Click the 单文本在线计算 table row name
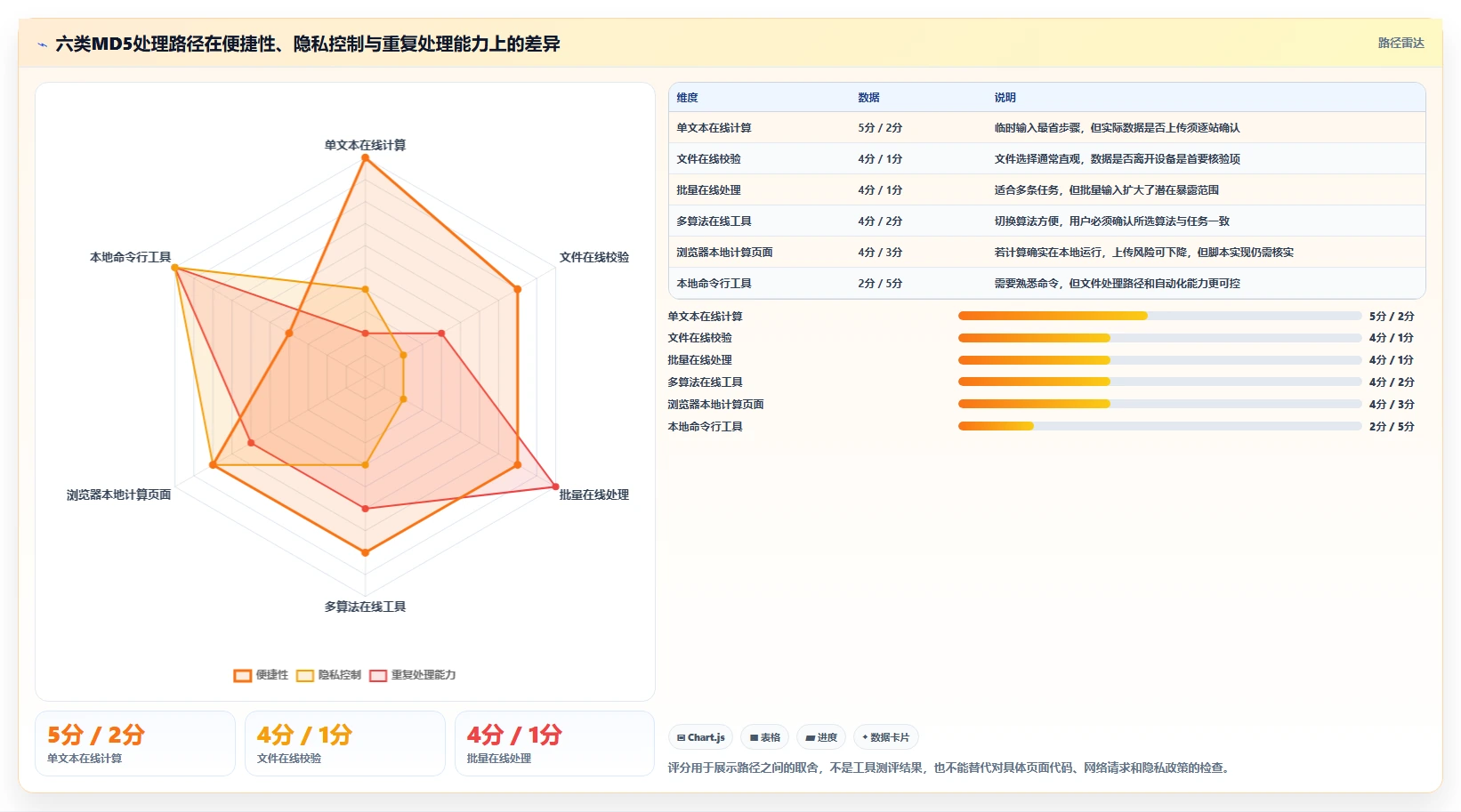Viewport: 1461px width, 812px height. click(x=714, y=128)
